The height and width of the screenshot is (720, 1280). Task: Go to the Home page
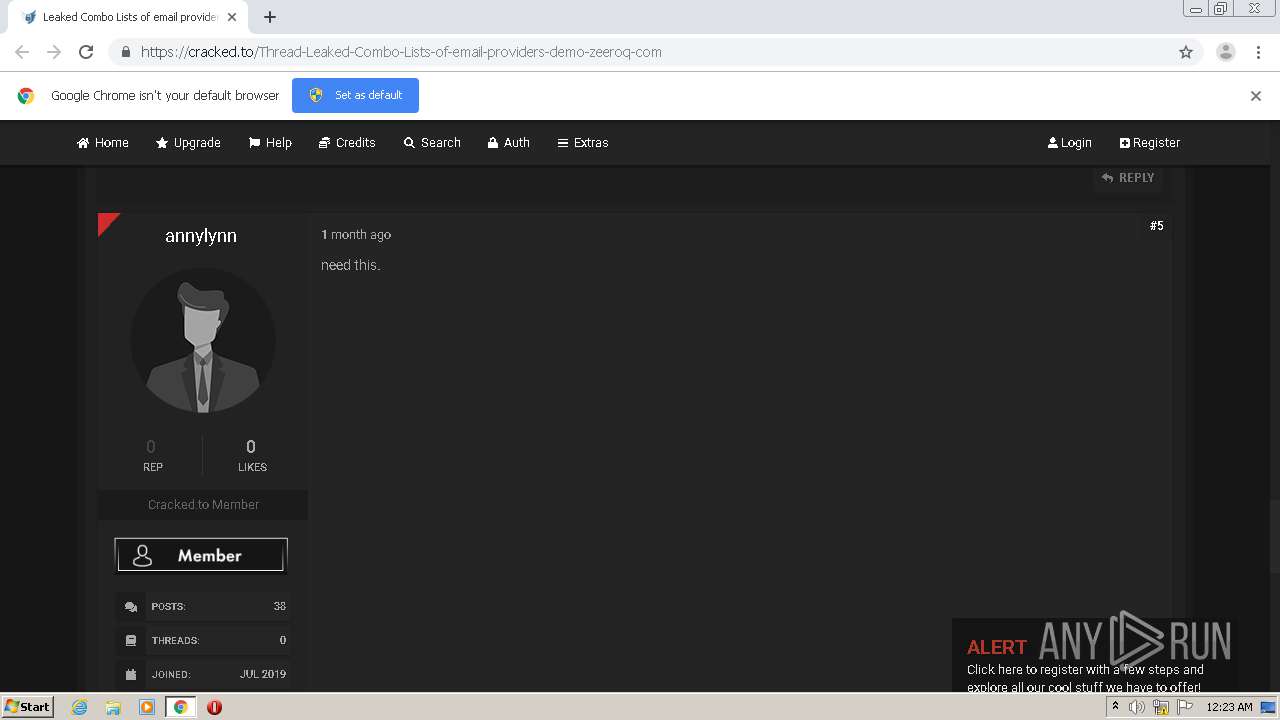pyautogui.click(x=103, y=143)
